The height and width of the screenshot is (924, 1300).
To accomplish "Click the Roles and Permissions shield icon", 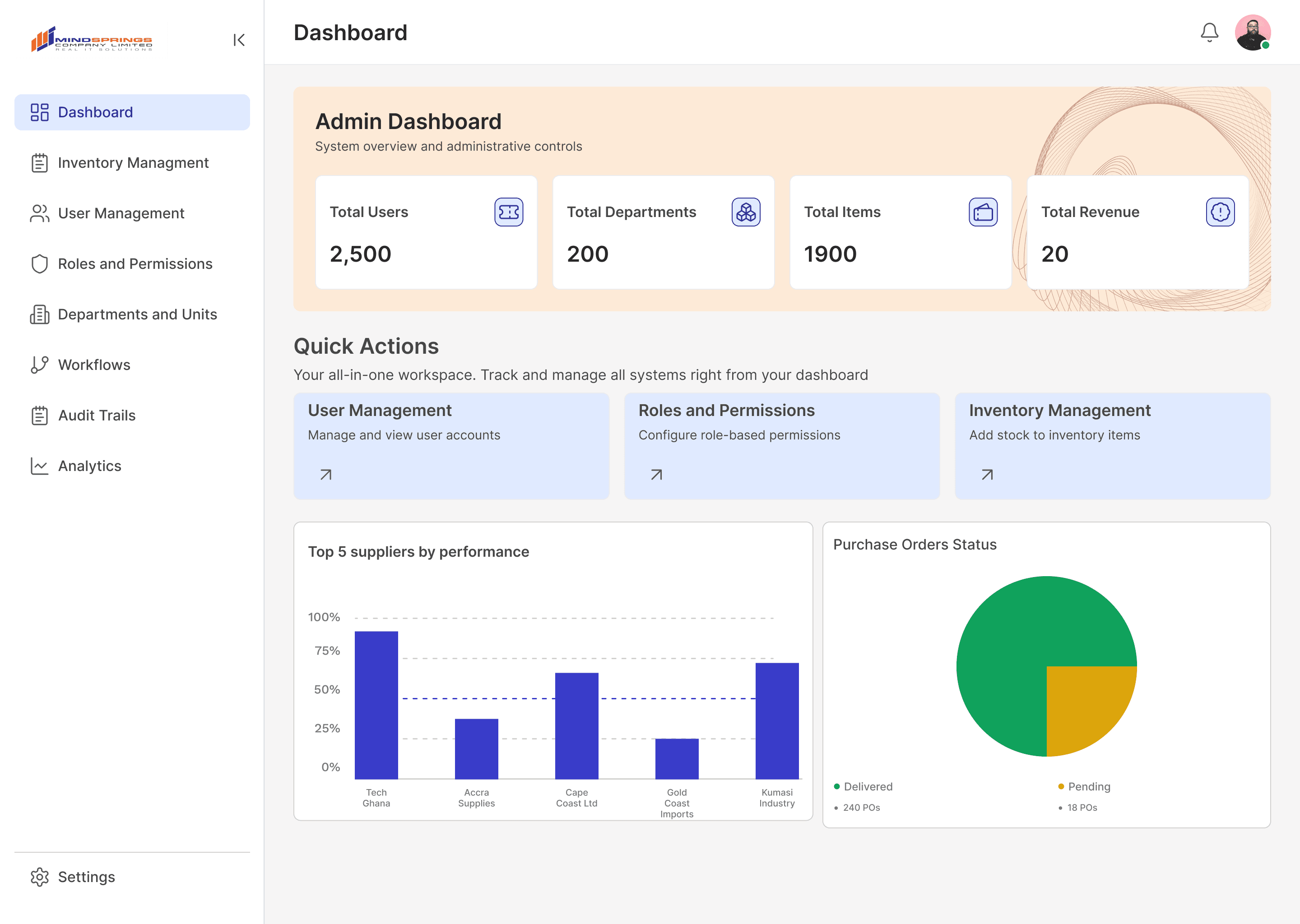I will (39, 264).
